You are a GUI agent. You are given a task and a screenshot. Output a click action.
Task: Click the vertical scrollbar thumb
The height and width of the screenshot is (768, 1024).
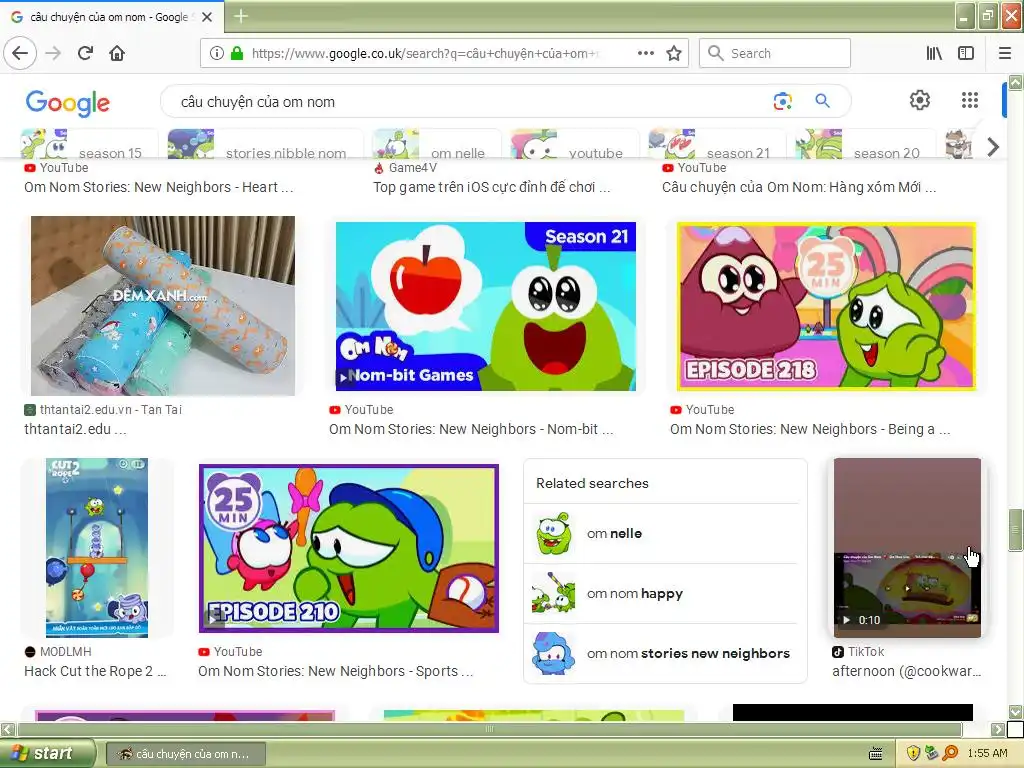1015,530
